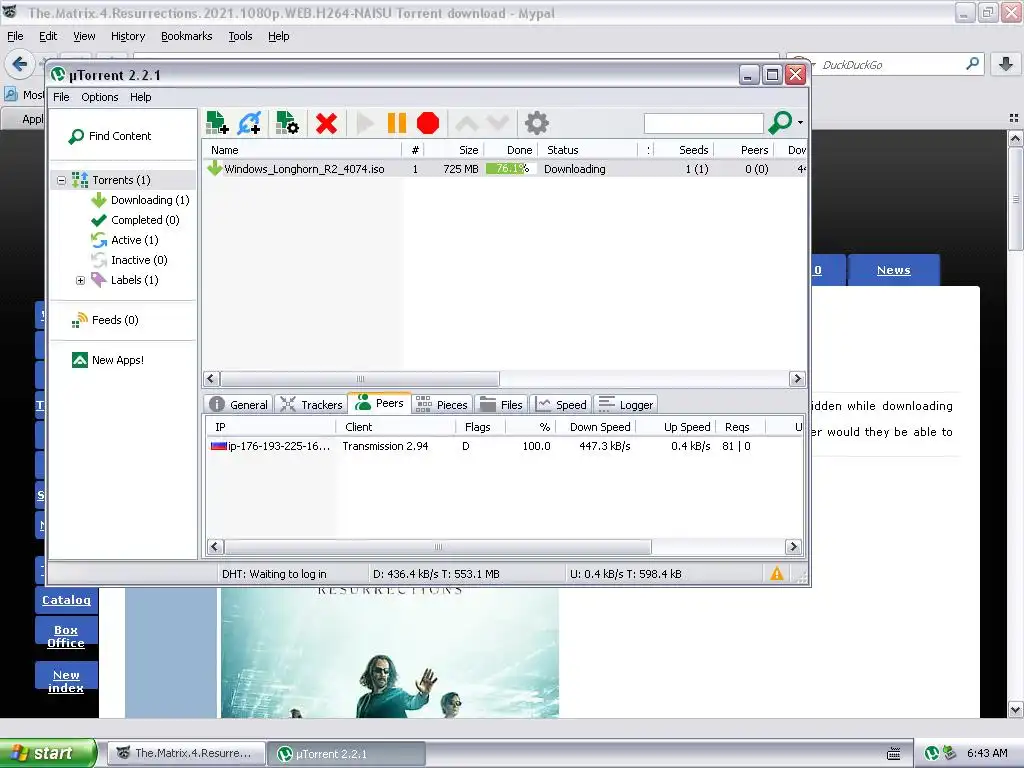Select Labels (1) in the sidebar

(135, 280)
